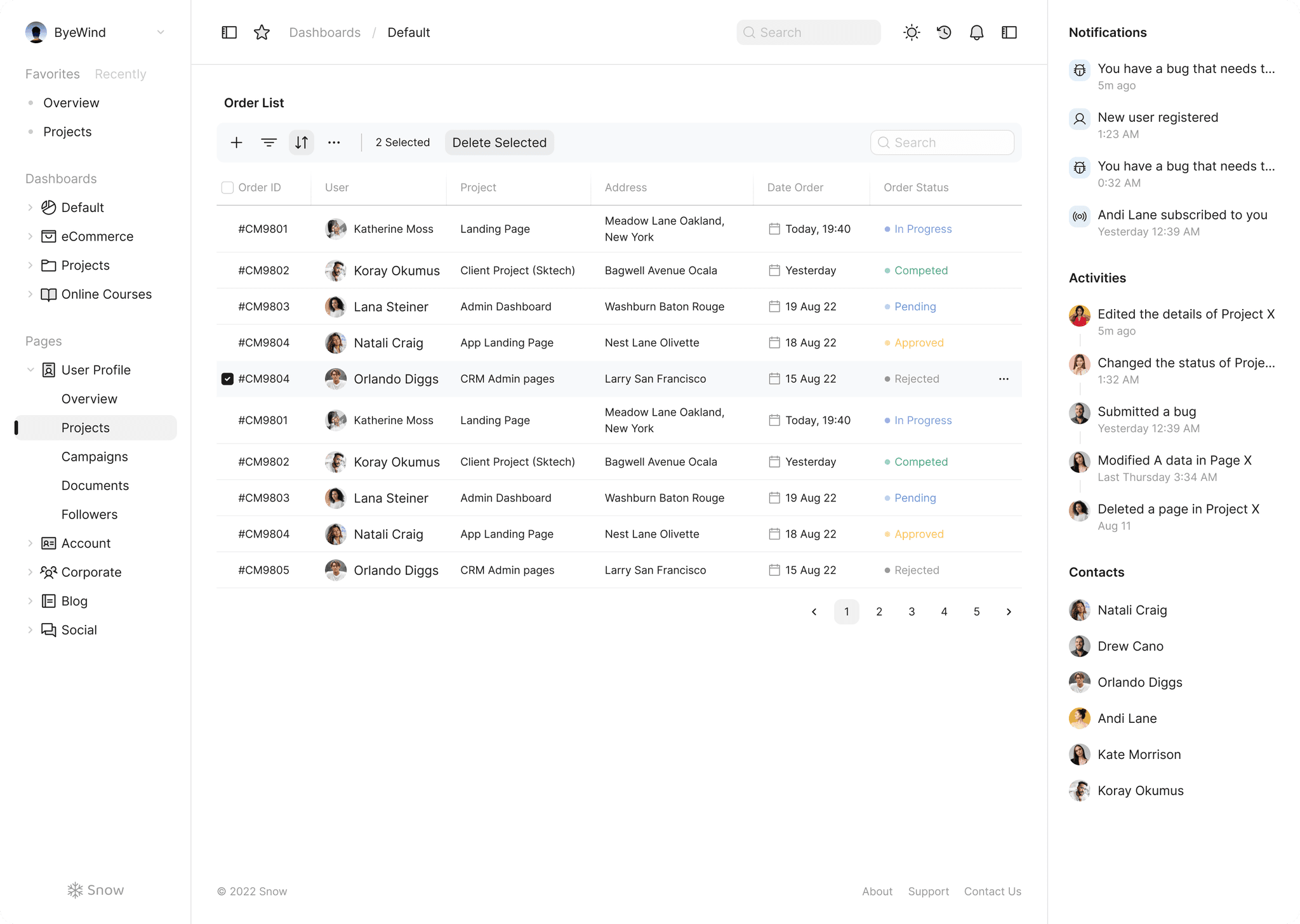Uncheck the selected #CM9804 row checkbox
The width and height of the screenshot is (1300, 924).
click(x=227, y=379)
